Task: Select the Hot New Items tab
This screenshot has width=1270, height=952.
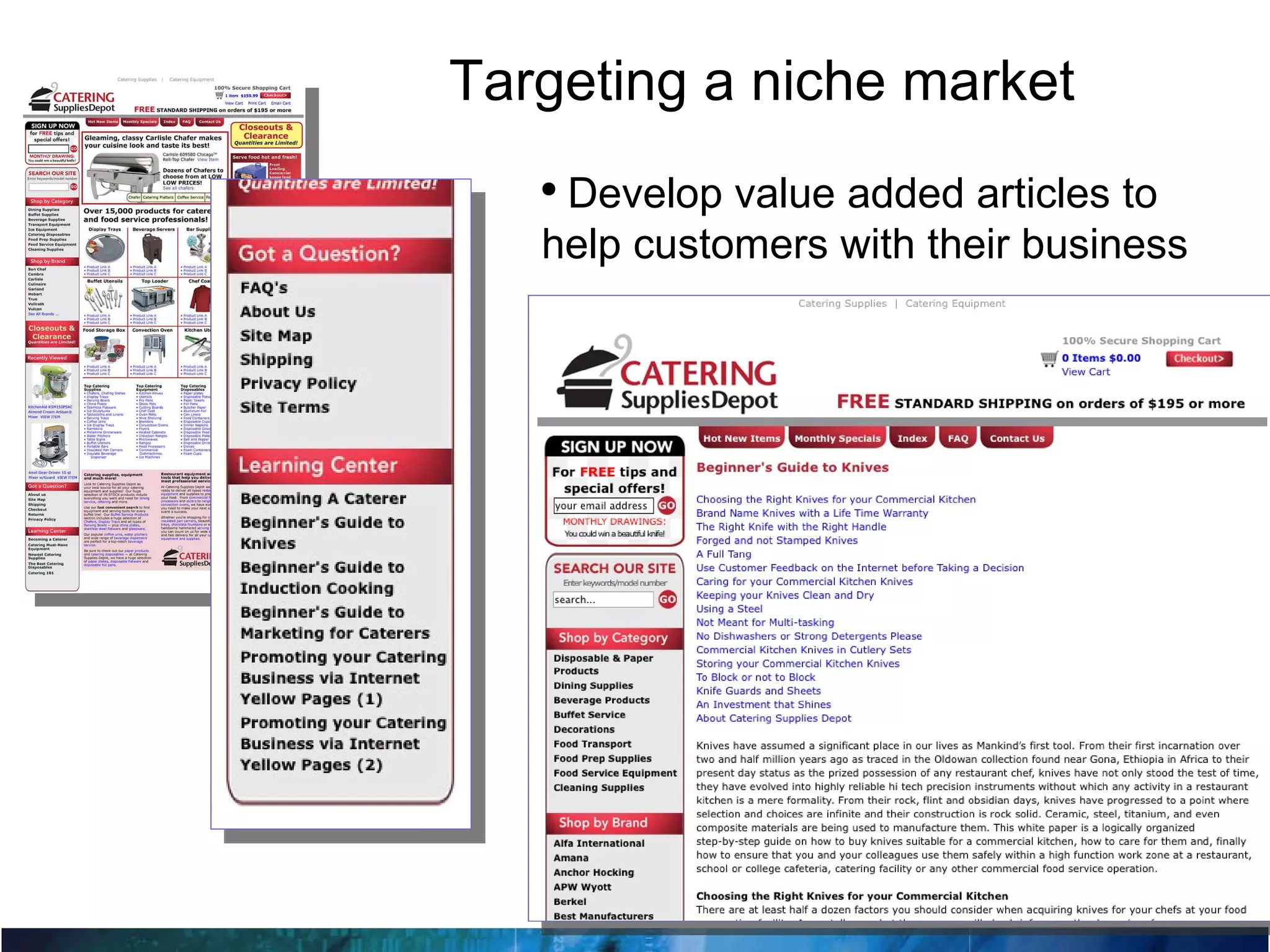Action: pyautogui.click(x=741, y=438)
